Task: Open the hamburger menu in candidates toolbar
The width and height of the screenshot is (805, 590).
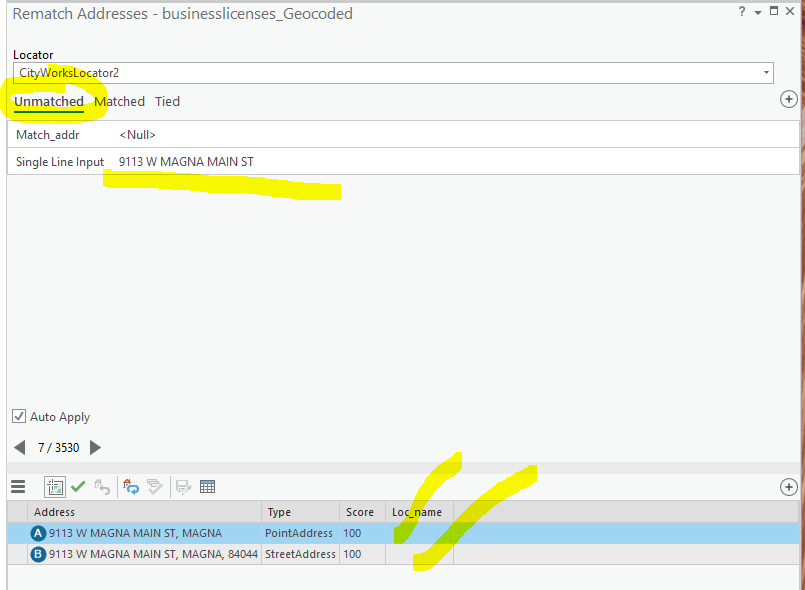Action: click(18, 486)
